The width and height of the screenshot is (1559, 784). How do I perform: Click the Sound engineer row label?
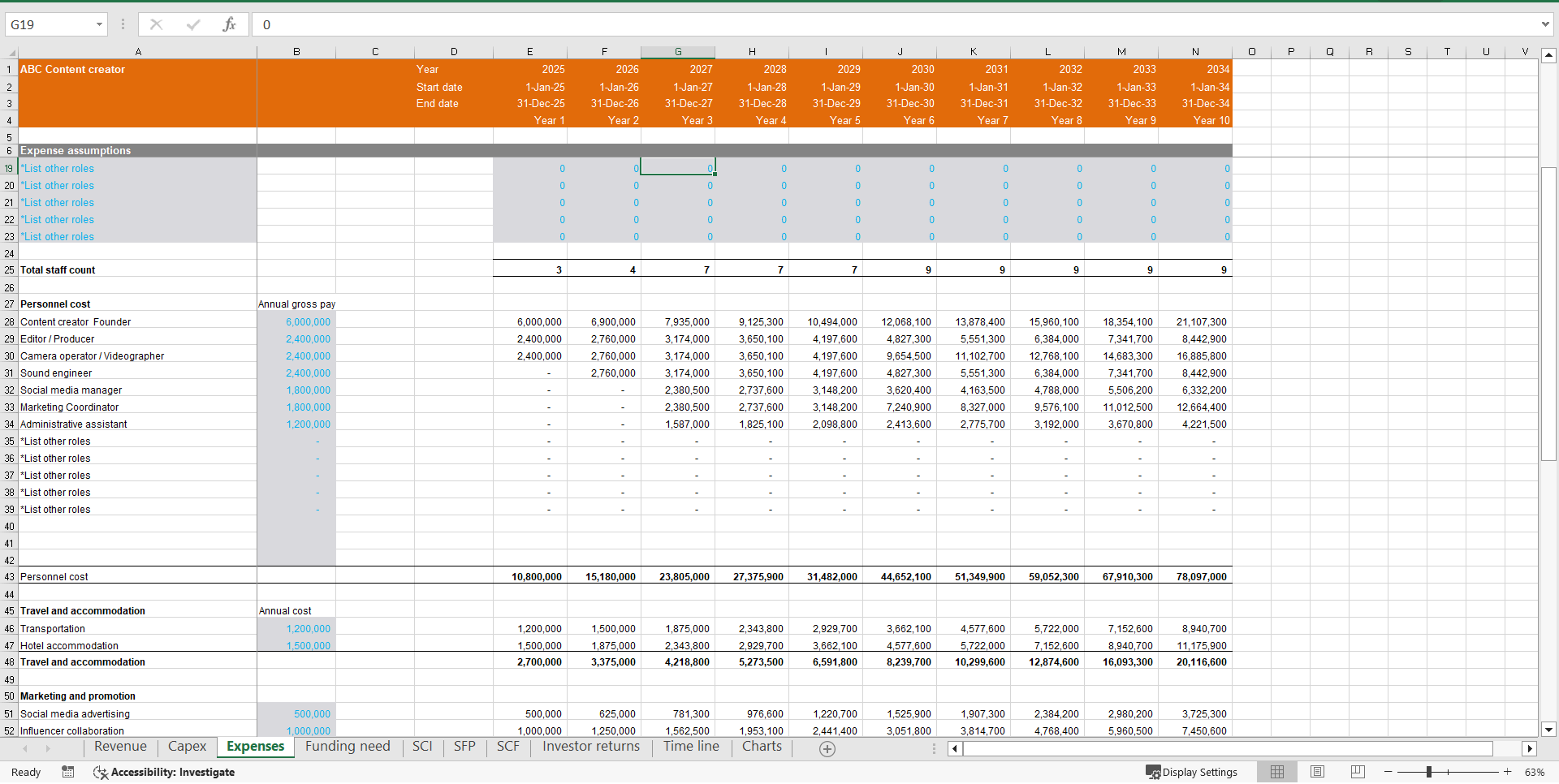coord(56,373)
